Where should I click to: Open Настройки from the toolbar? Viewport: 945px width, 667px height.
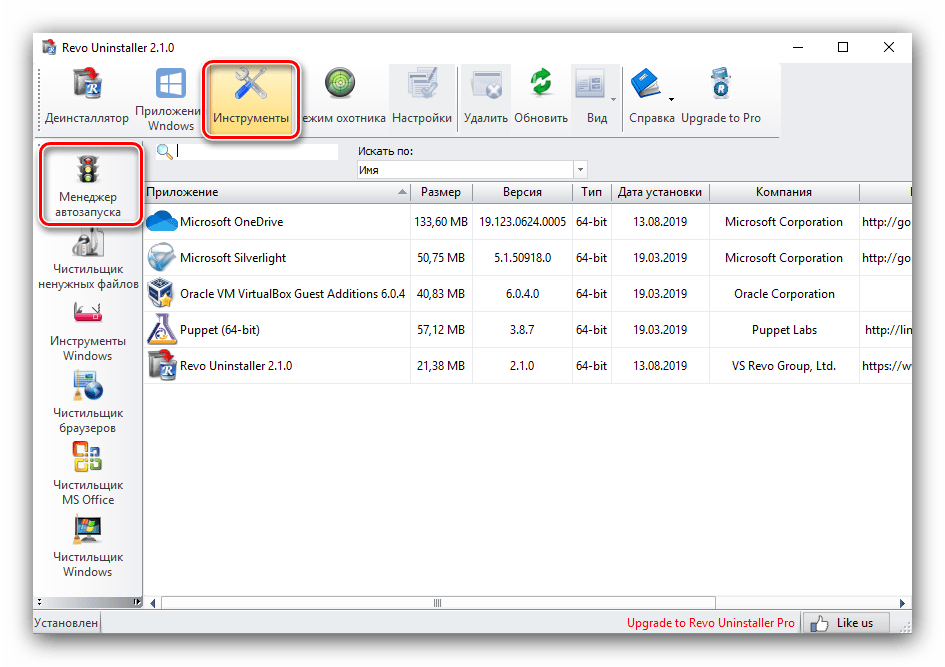(x=421, y=97)
